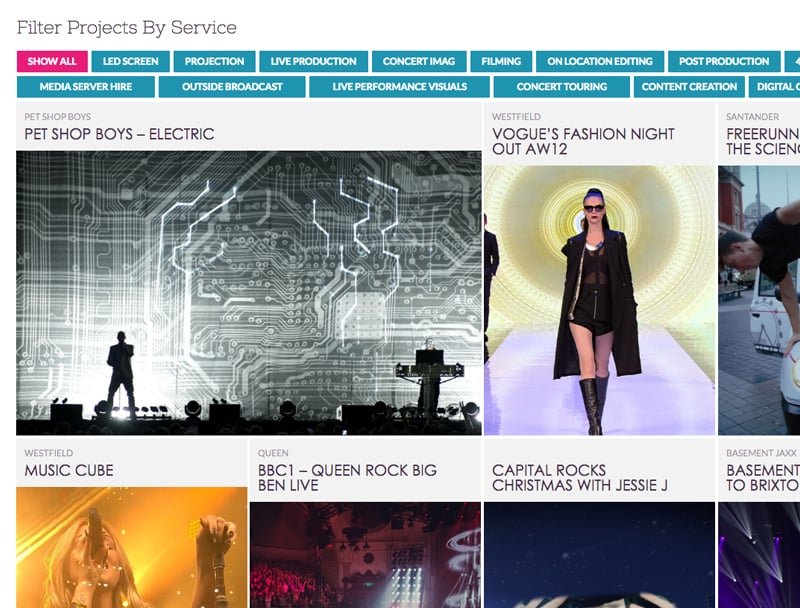This screenshot has height=608, width=800.
Task: Filter by Media Server Hire
Action: 86,87
